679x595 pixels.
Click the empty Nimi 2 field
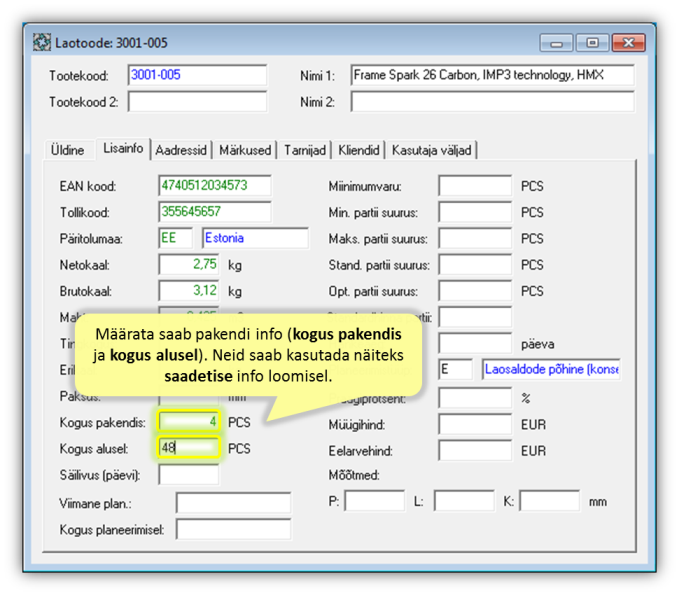coord(492,102)
